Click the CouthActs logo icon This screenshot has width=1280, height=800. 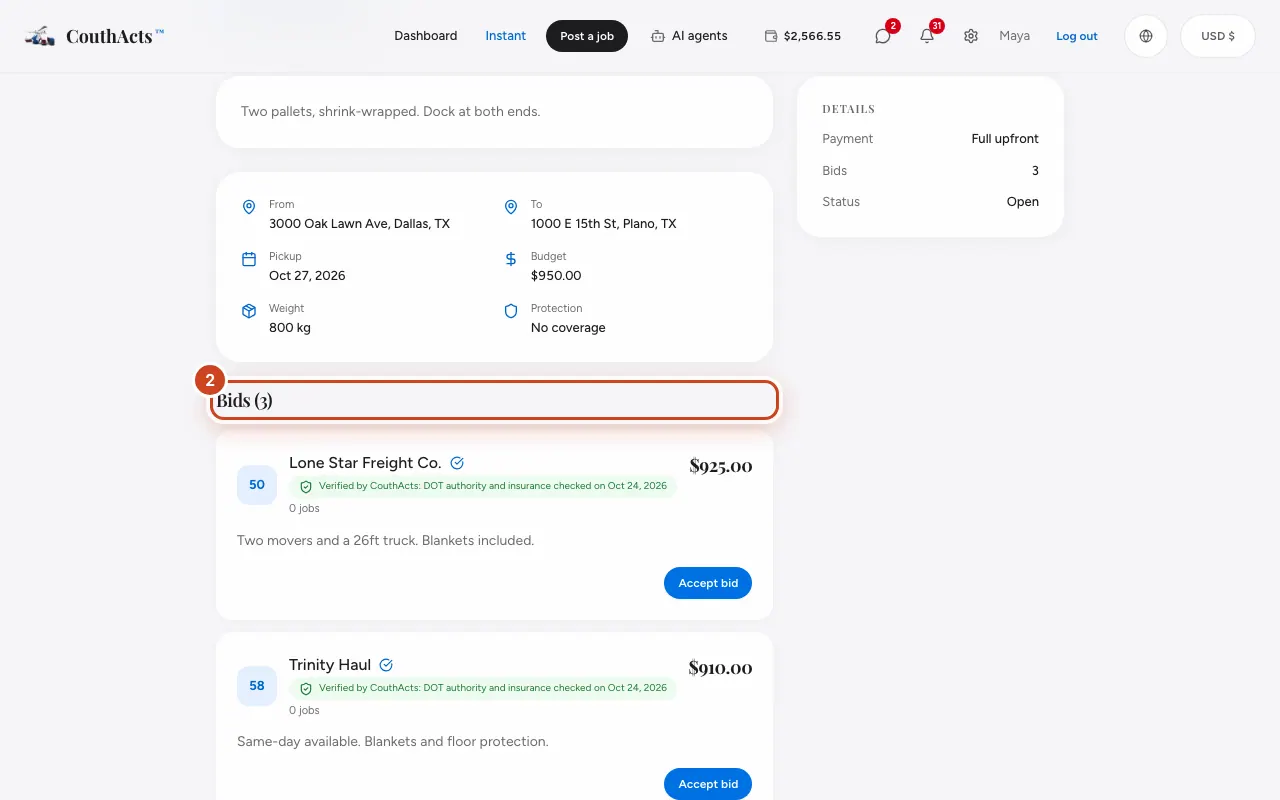[x=40, y=36]
